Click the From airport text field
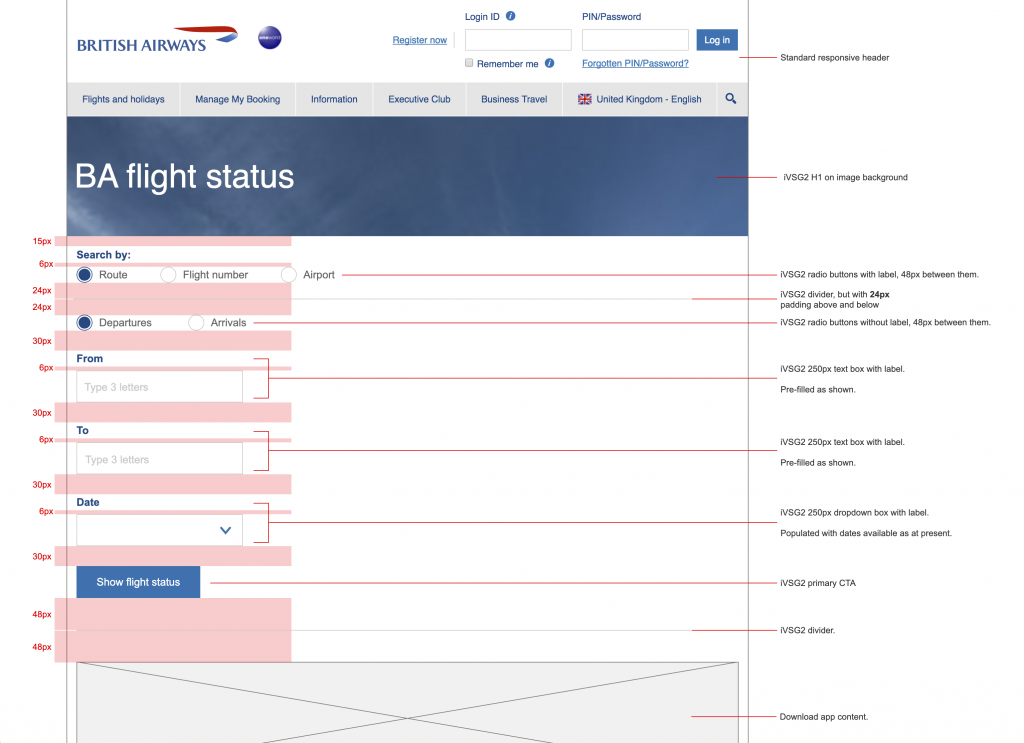 (x=160, y=387)
